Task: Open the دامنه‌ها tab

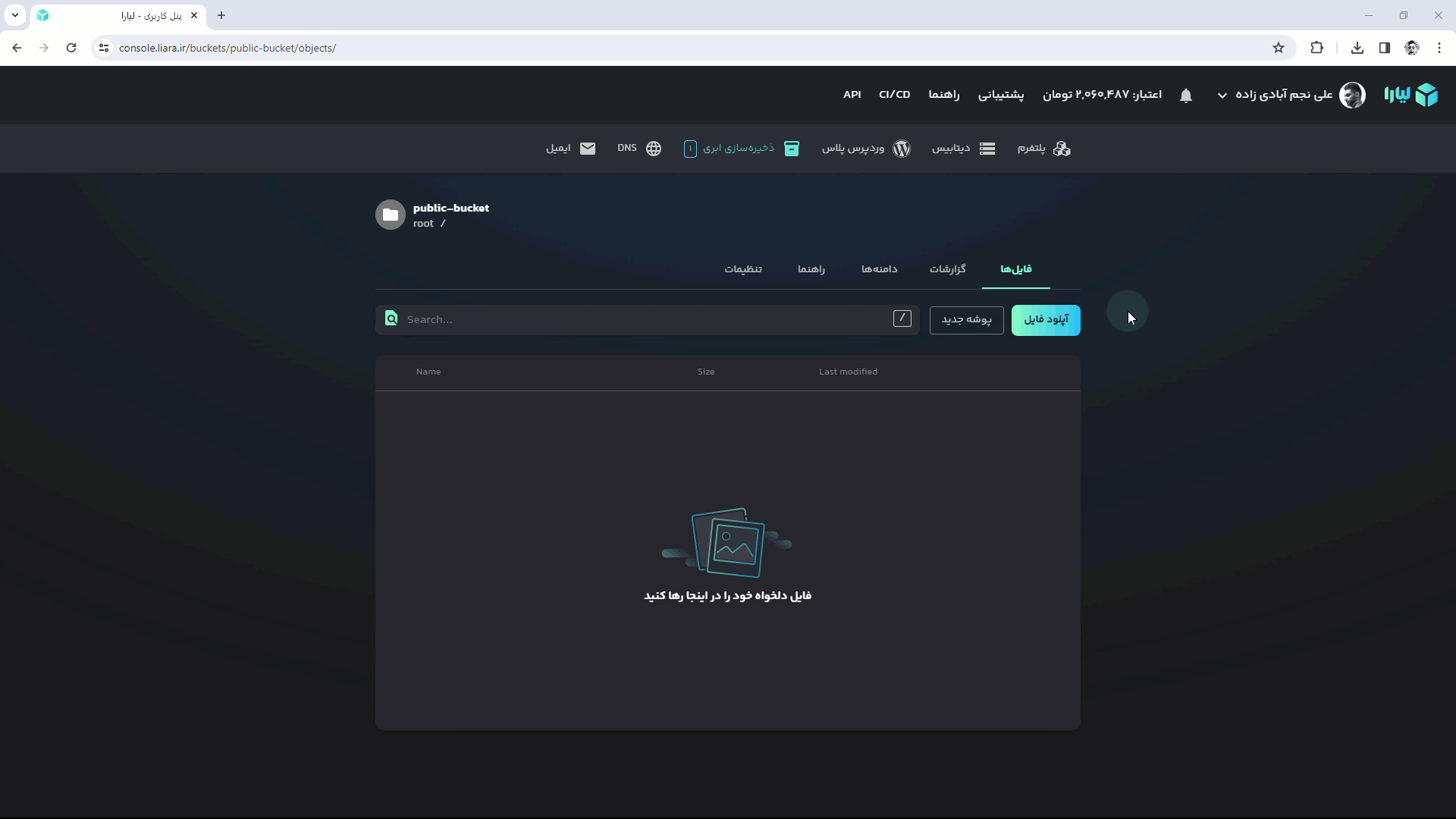Action: coord(879,269)
